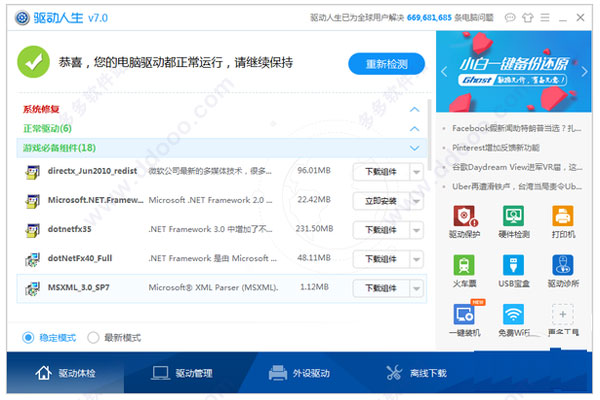This screenshot has height=400, width=600.
Task: Open the 免费WiFi tool
Action: 513,314
